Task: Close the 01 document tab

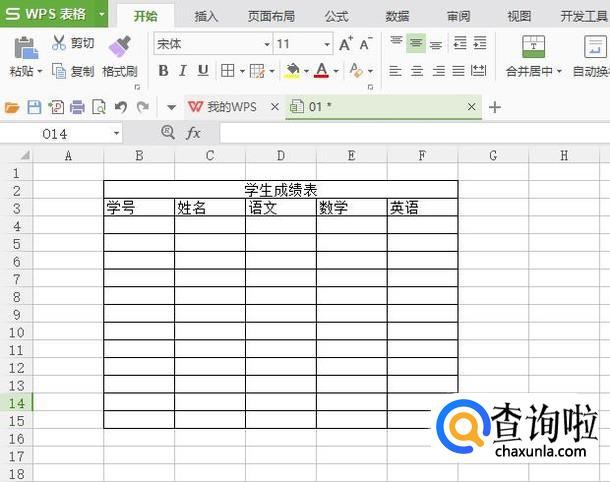Action: coord(472,107)
